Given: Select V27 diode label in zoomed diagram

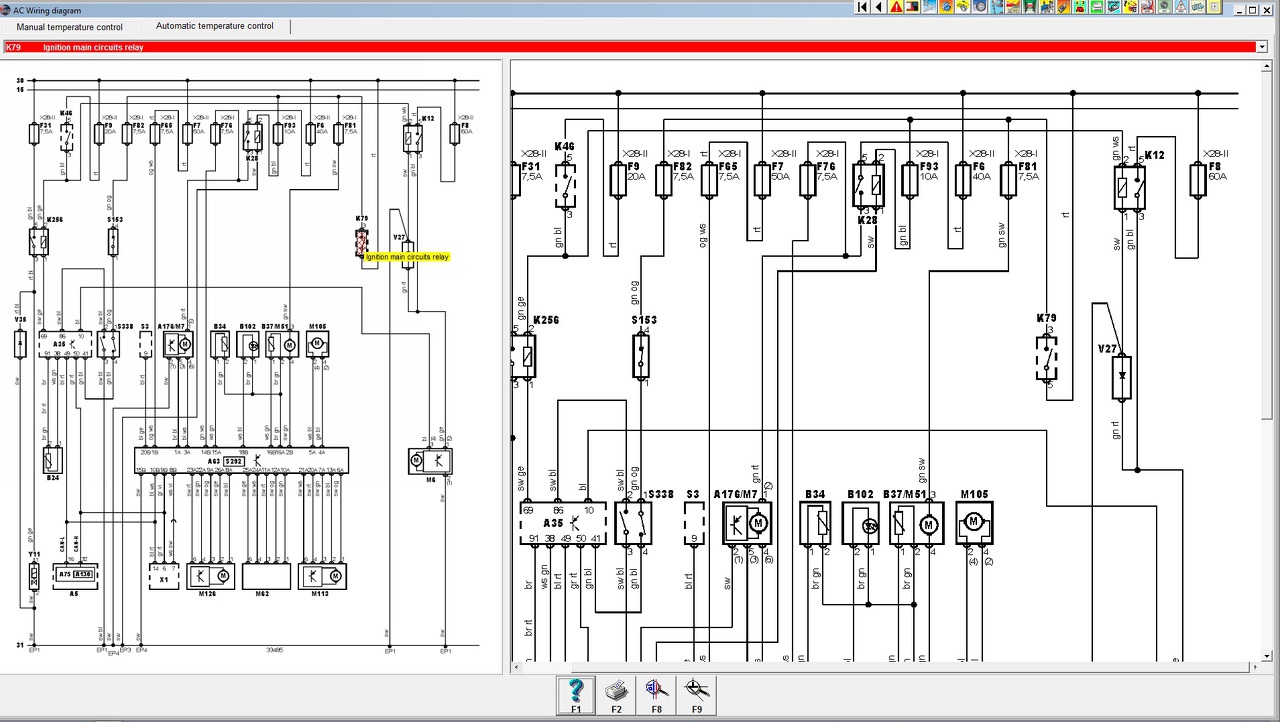Looking at the screenshot, I should pyautogui.click(x=1107, y=349).
